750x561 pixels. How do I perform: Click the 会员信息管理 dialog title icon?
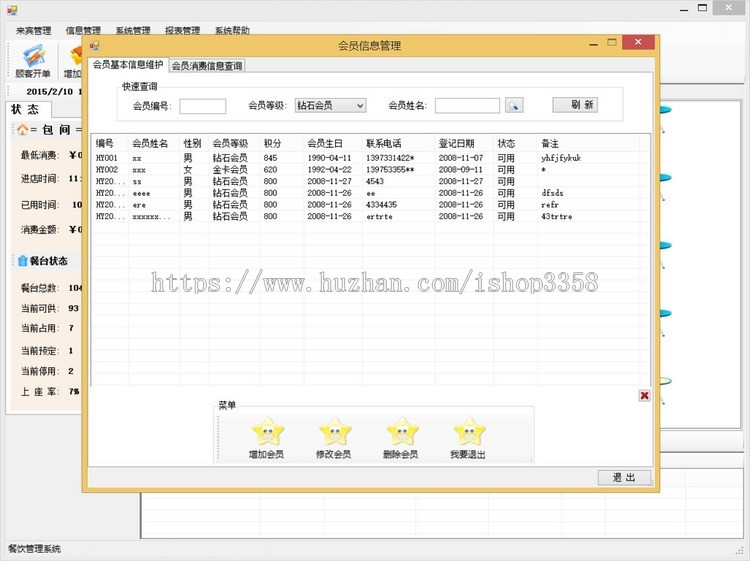coord(94,45)
